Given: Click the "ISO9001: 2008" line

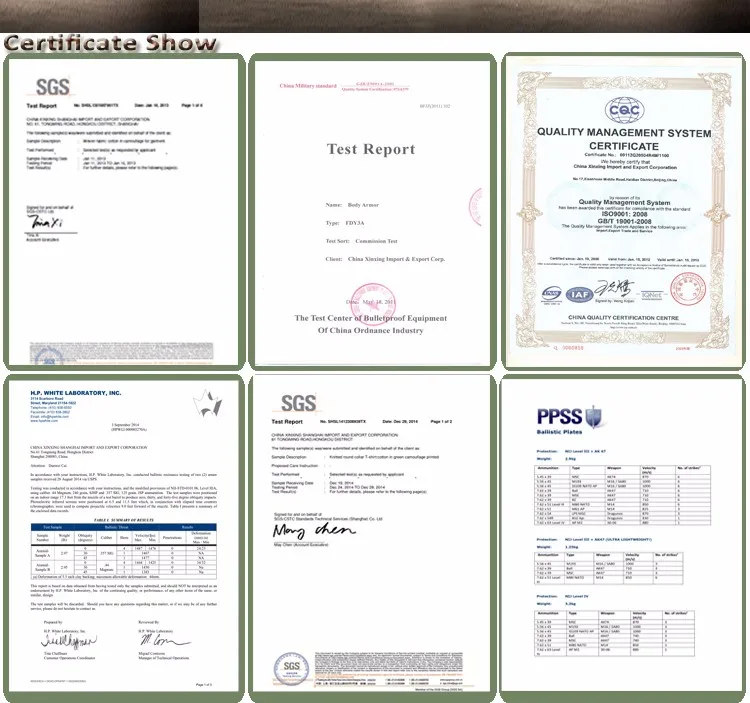Looking at the screenshot, I should tap(624, 214).
